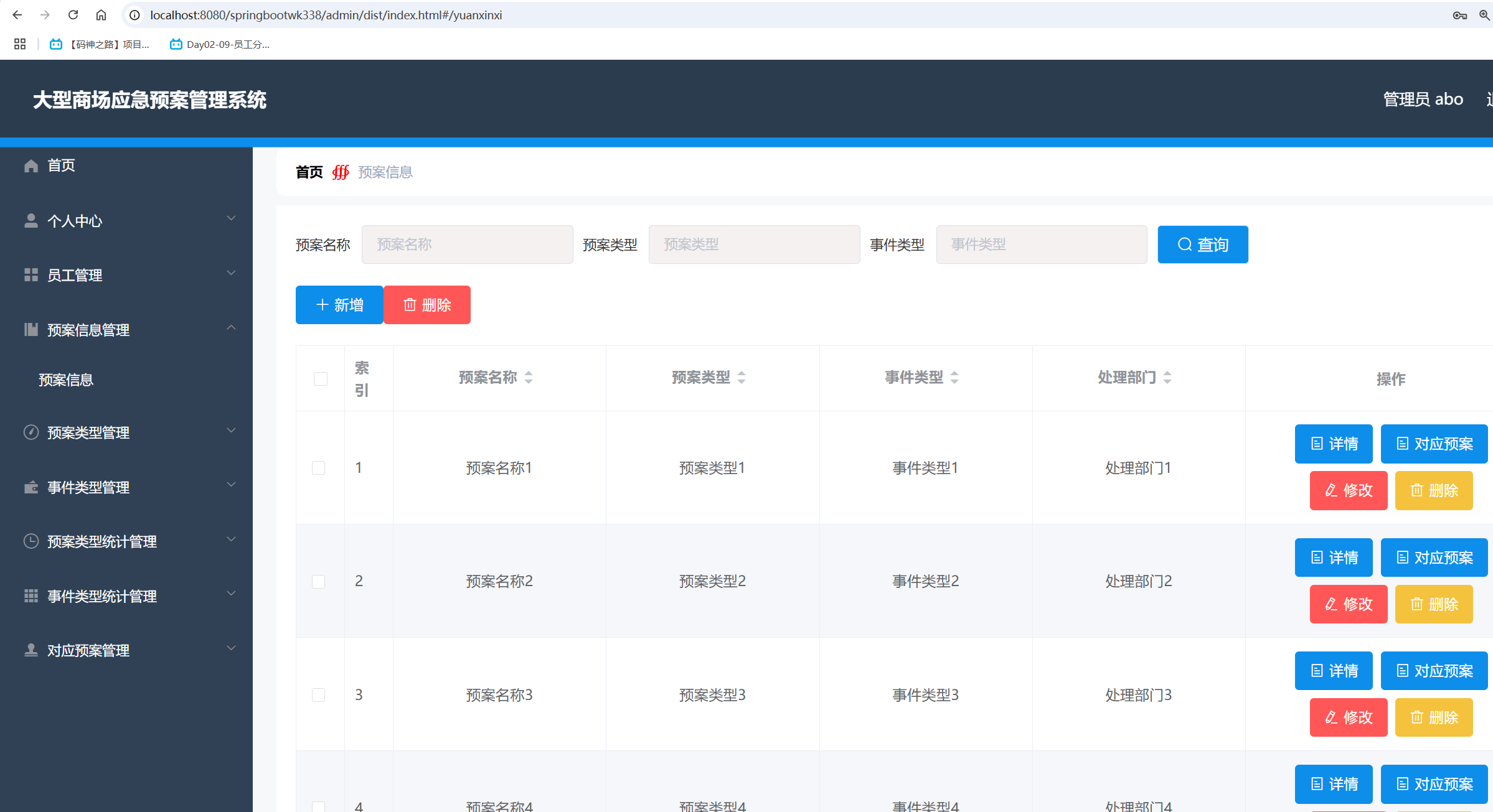Check the select-all checkbox in table header

(321, 379)
